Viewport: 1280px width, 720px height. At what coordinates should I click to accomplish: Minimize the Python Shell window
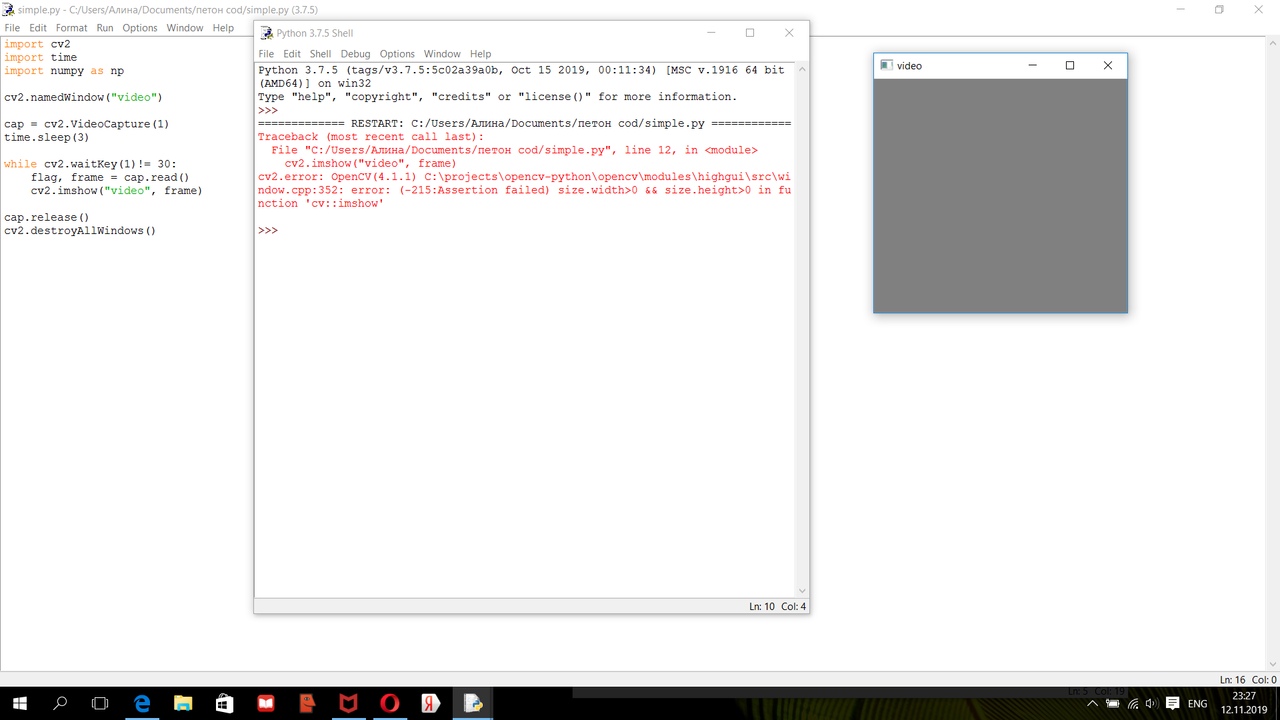point(712,33)
